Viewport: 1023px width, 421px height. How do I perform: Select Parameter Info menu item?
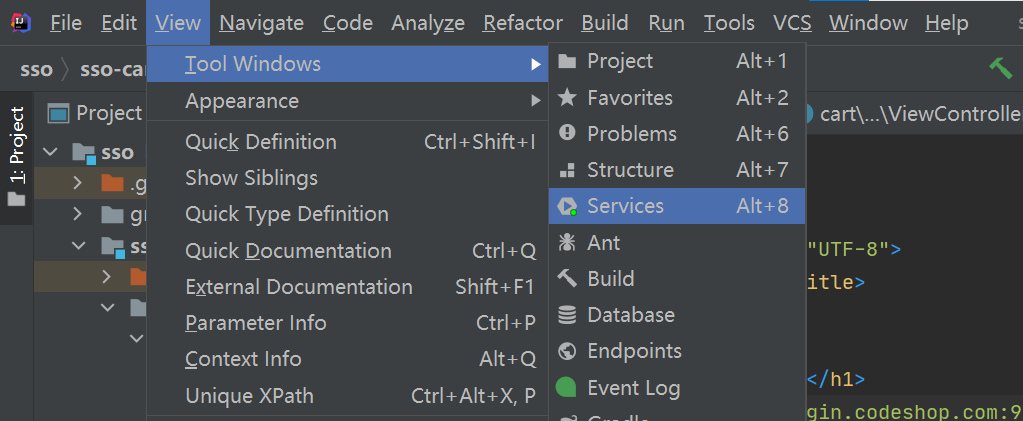point(255,323)
